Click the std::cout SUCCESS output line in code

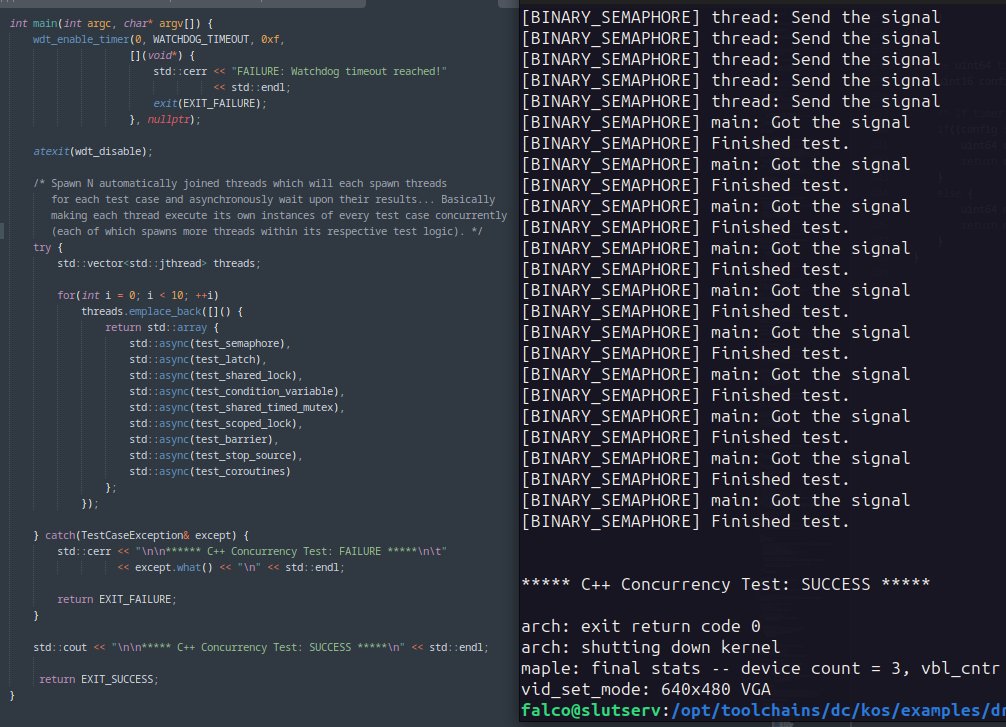[x=261, y=647]
